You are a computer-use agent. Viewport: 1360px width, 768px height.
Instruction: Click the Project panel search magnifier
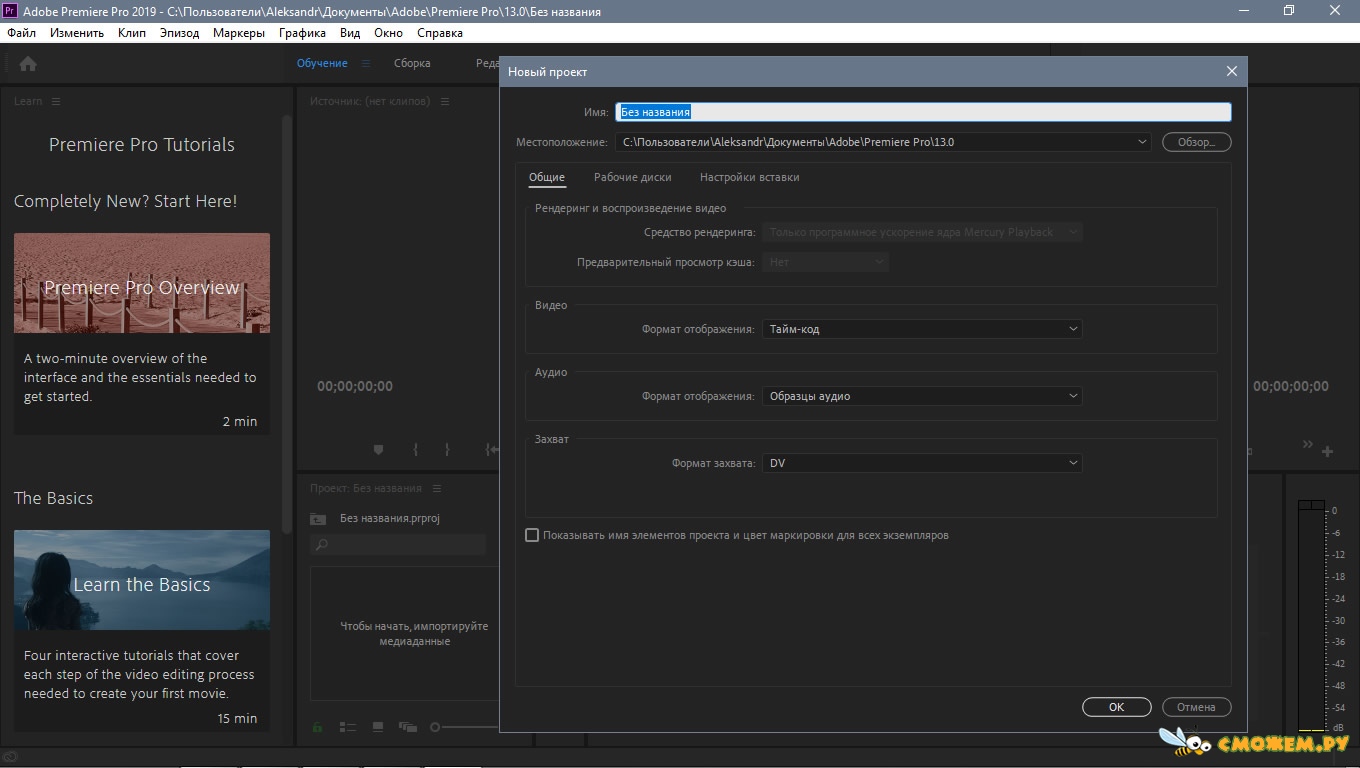(321, 545)
